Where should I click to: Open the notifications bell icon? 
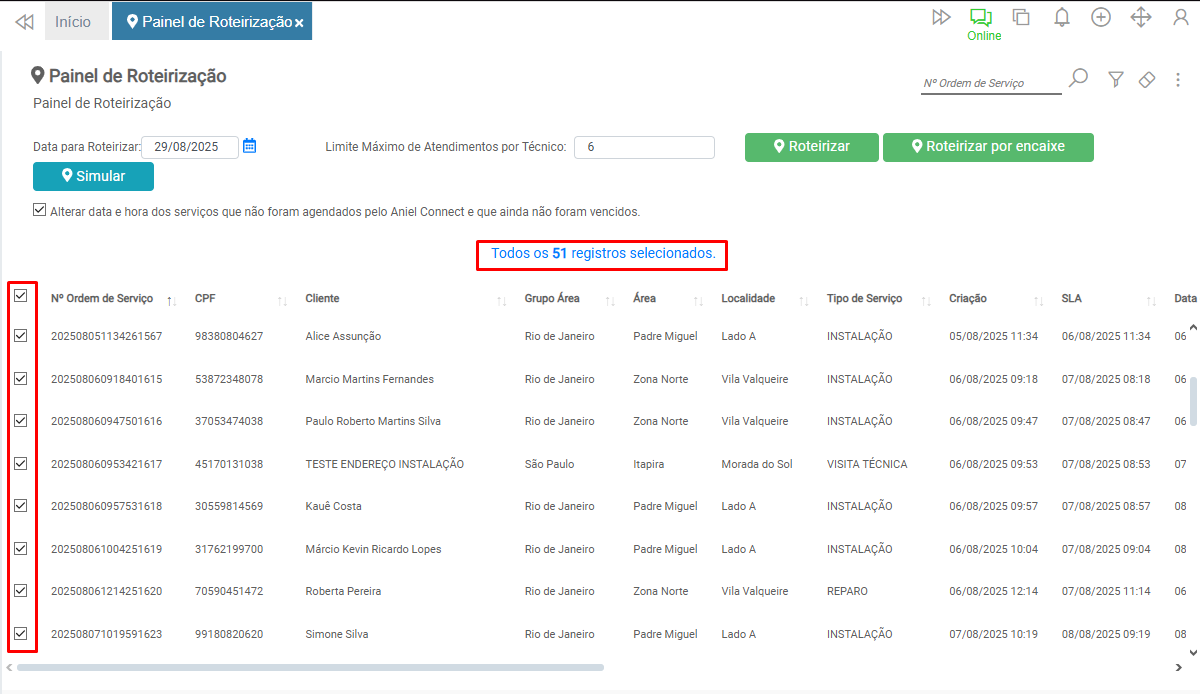coord(1062,17)
